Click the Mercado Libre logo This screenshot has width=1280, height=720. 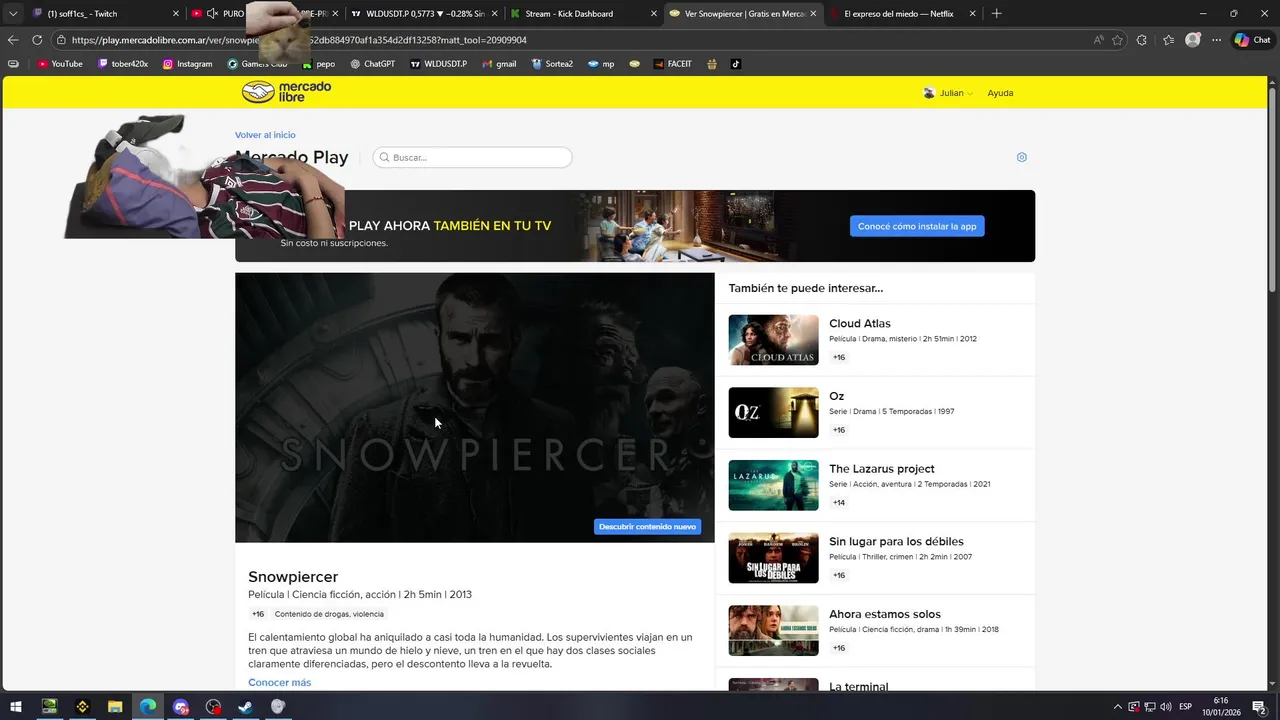click(286, 92)
